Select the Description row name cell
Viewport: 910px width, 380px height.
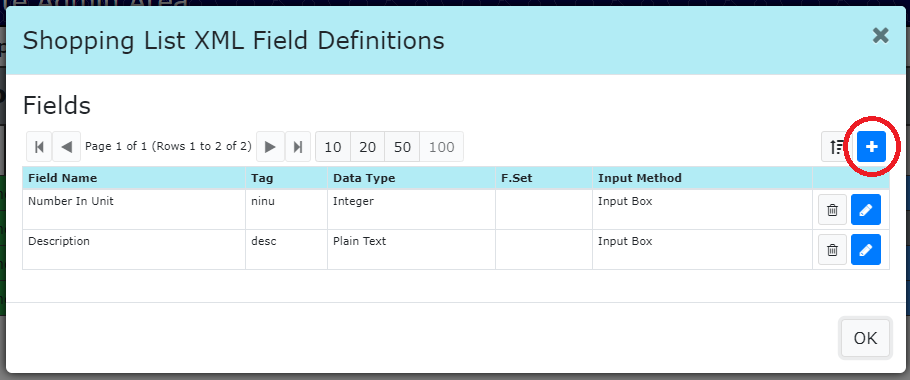click(134, 249)
